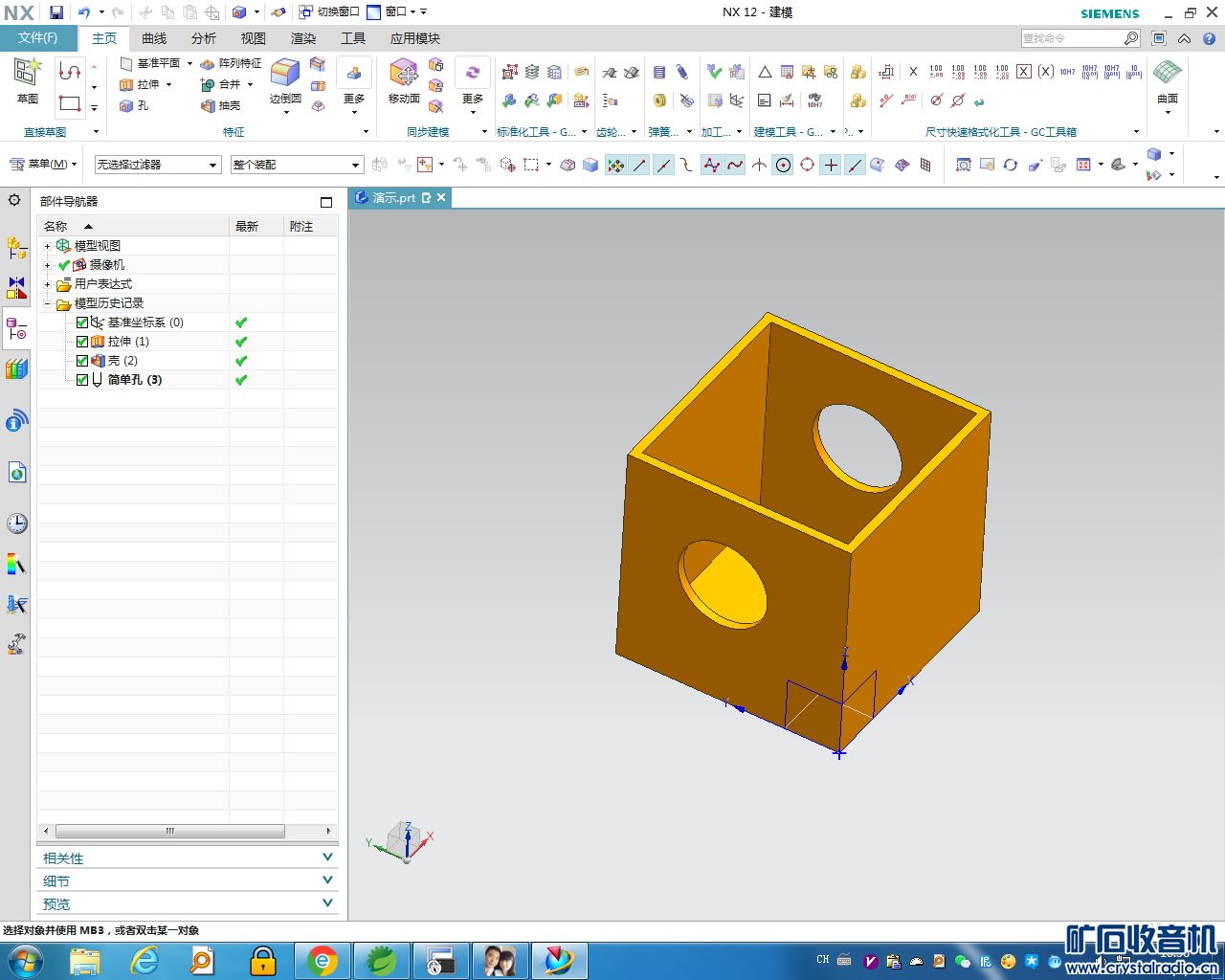
Task: Toggle the snap to end point icon
Action: point(639,165)
